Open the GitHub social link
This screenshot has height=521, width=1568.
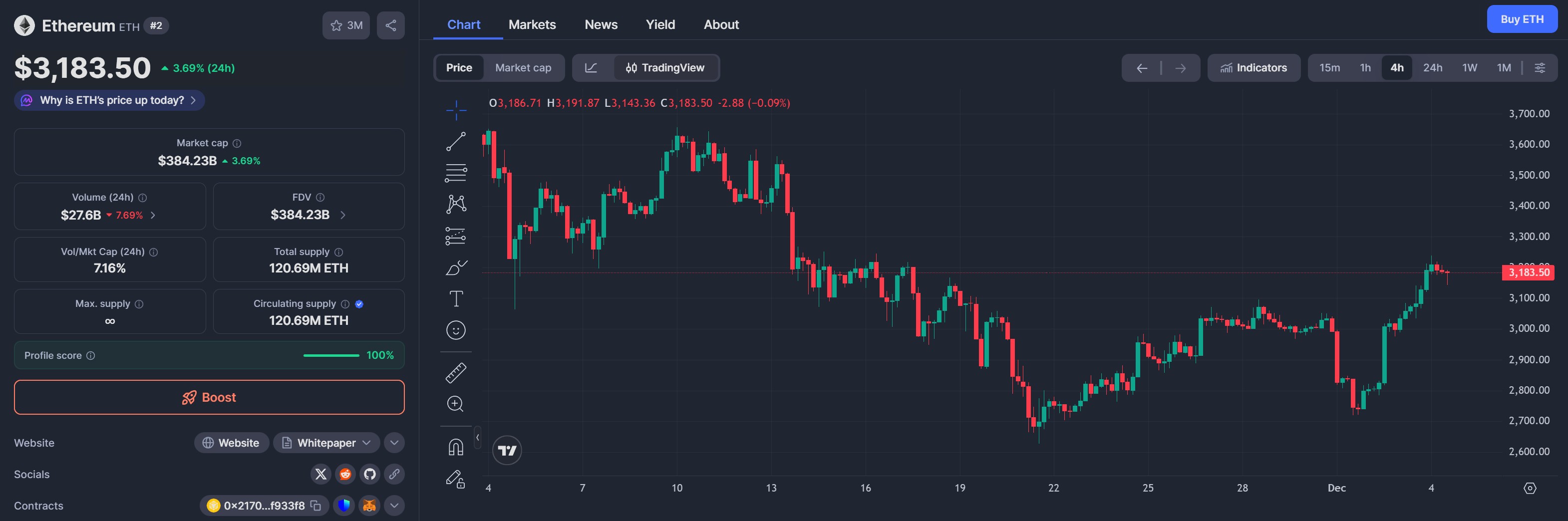tap(369, 474)
